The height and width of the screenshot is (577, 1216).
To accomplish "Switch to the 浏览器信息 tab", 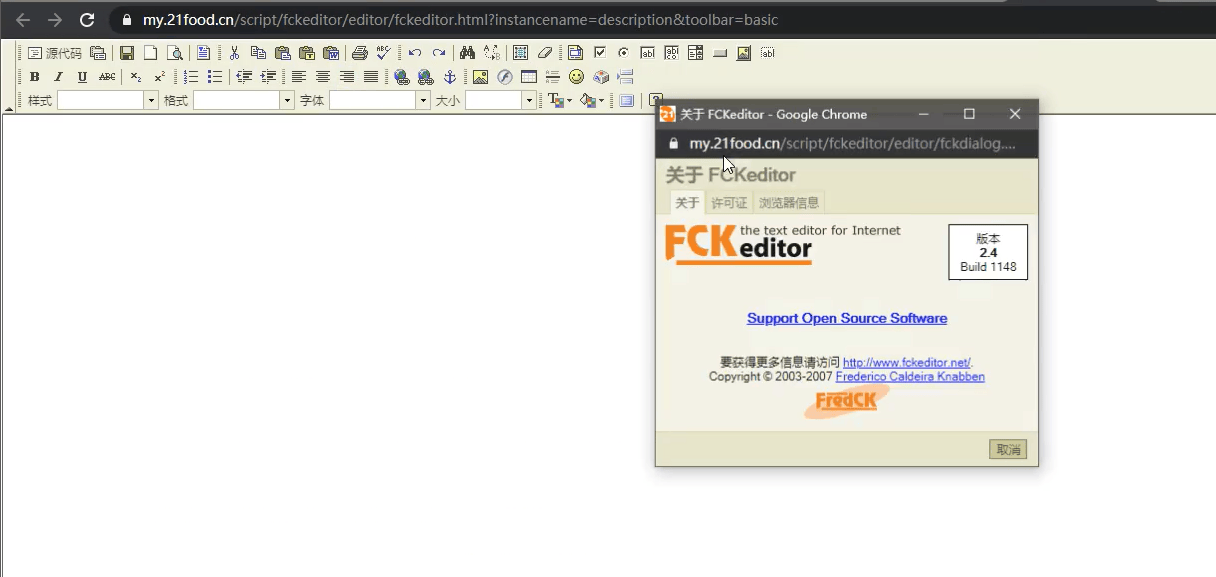I will pos(789,203).
